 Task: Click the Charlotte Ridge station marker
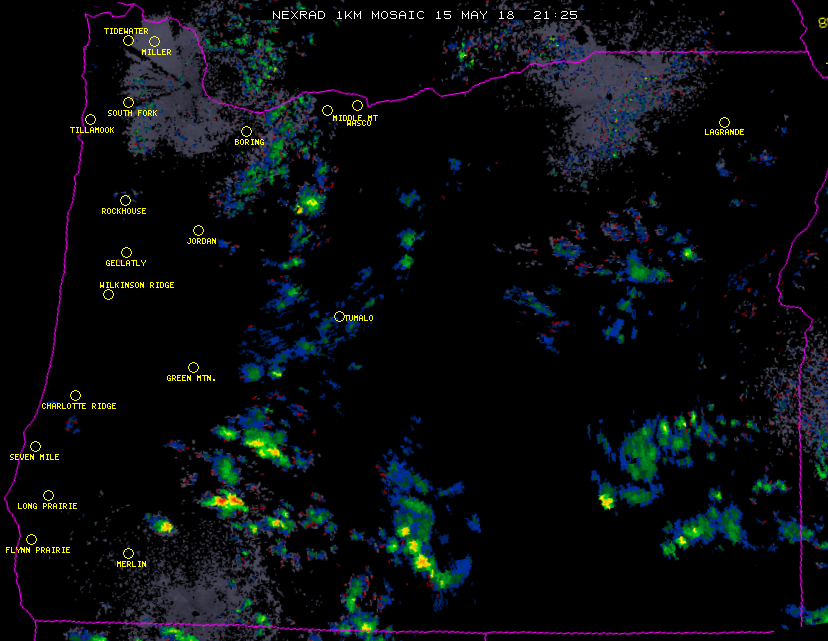[x=75, y=395]
